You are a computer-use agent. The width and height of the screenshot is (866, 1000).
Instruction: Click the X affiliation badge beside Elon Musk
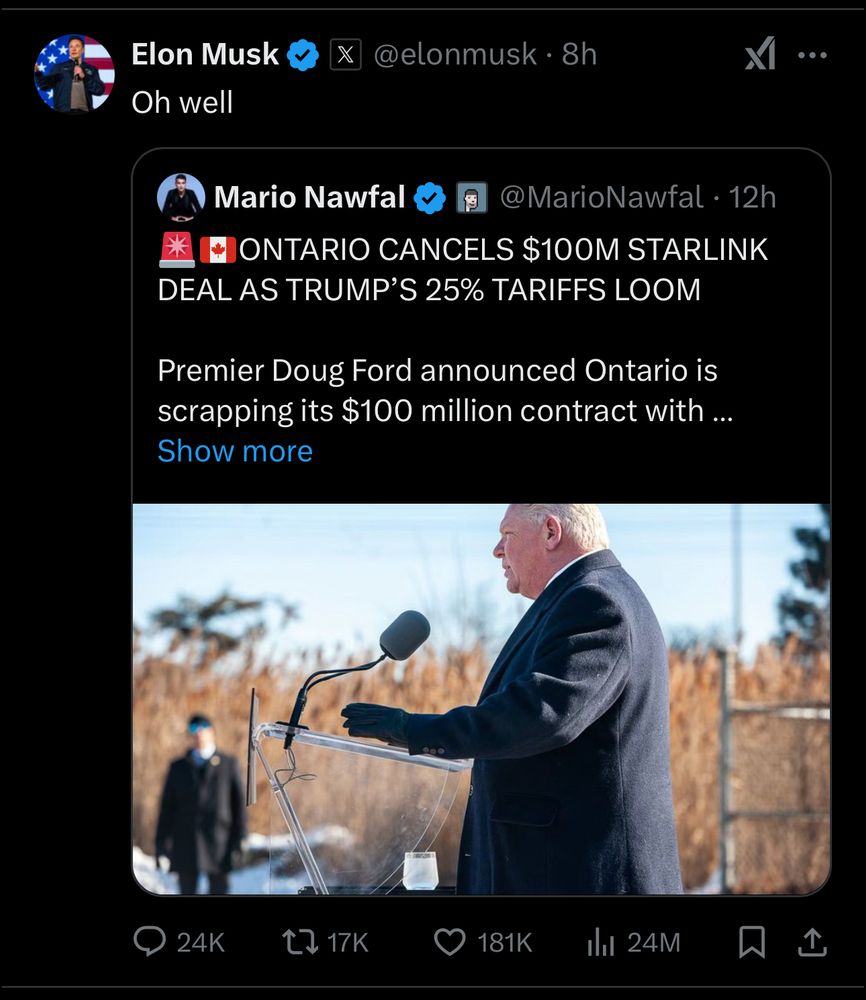pos(344,55)
